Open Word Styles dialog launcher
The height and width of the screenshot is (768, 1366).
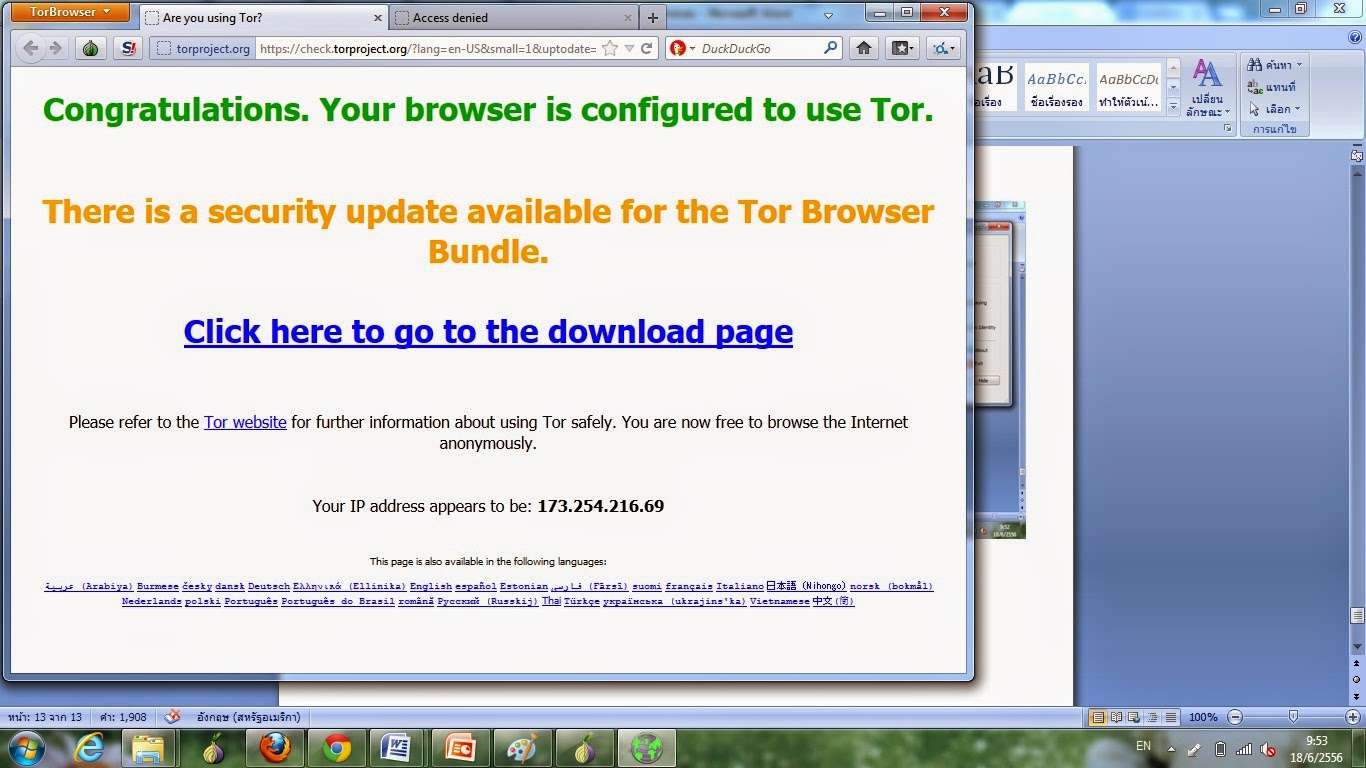1229,128
